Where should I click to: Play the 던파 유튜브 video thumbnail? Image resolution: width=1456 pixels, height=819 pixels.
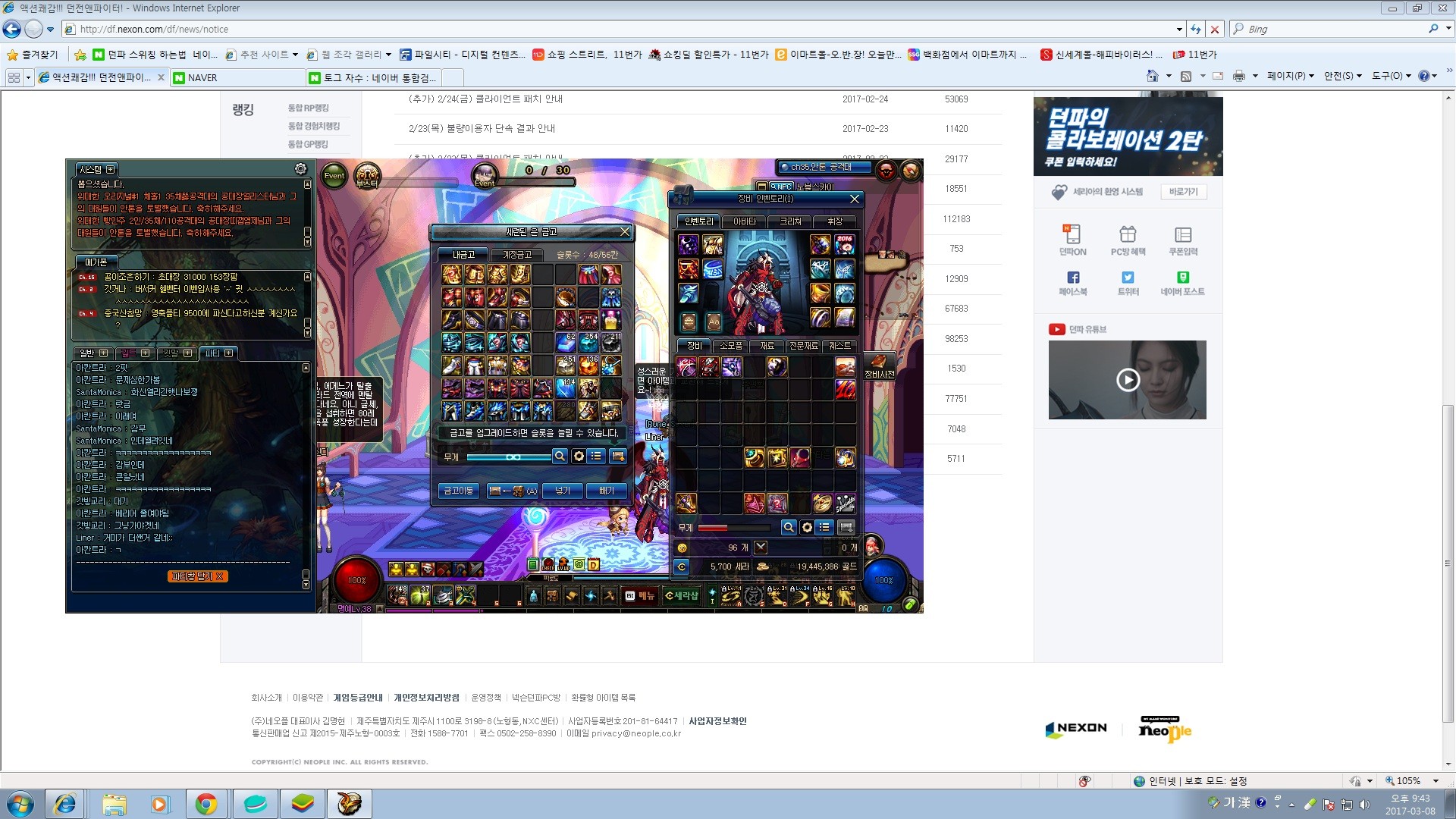(1128, 380)
